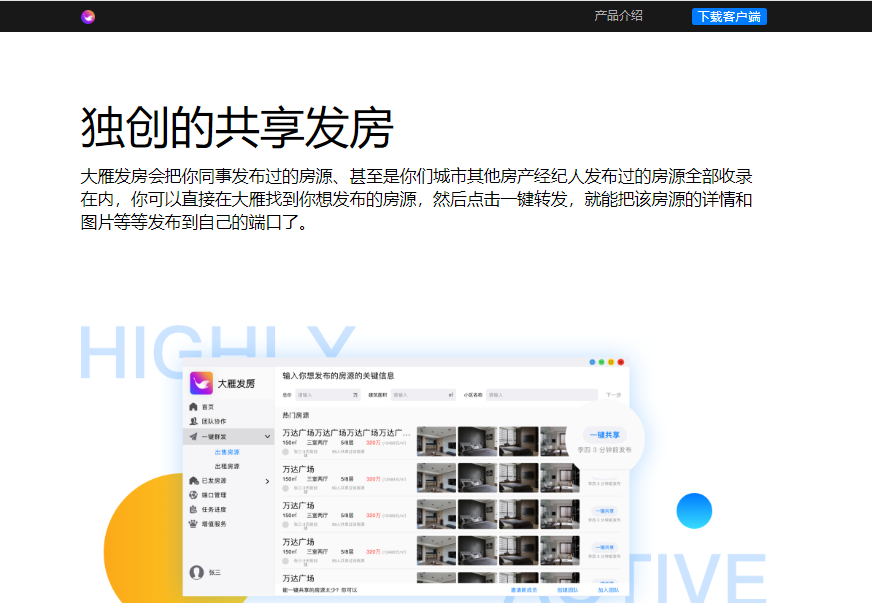Select the 端口管理 globe icon
Image resolution: width=872 pixels, height=603 pixels.
193,495
